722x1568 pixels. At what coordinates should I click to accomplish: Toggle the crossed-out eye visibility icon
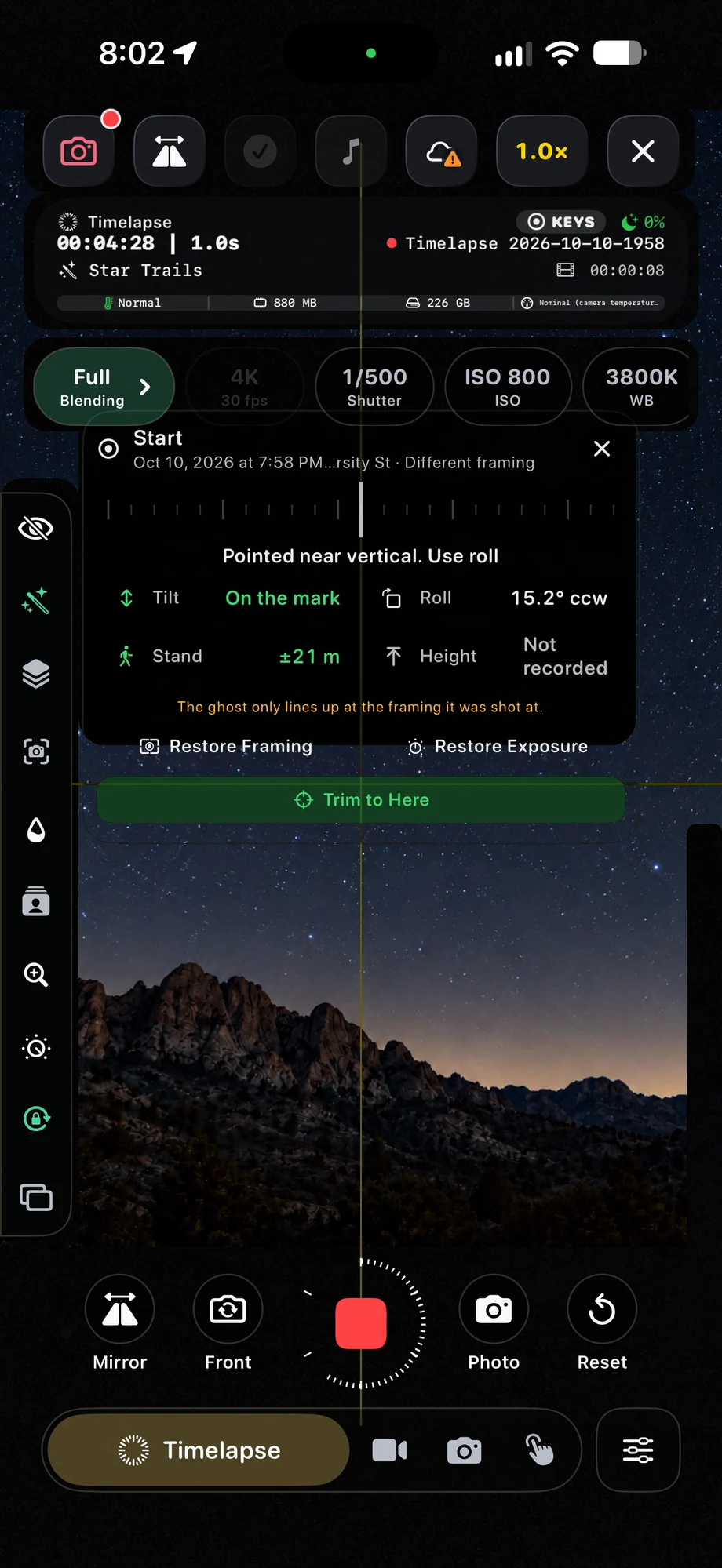click(36, 529)
